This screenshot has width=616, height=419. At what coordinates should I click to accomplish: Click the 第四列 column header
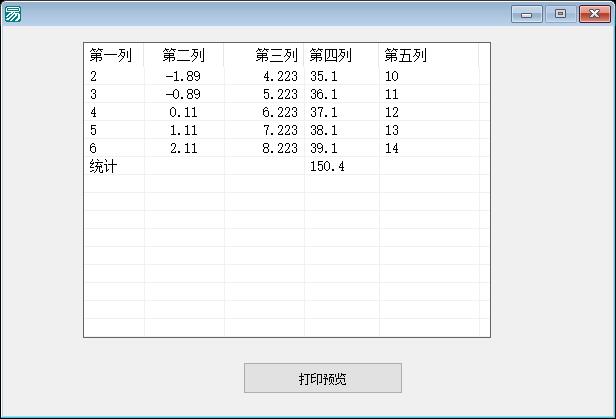click(330, 56)
